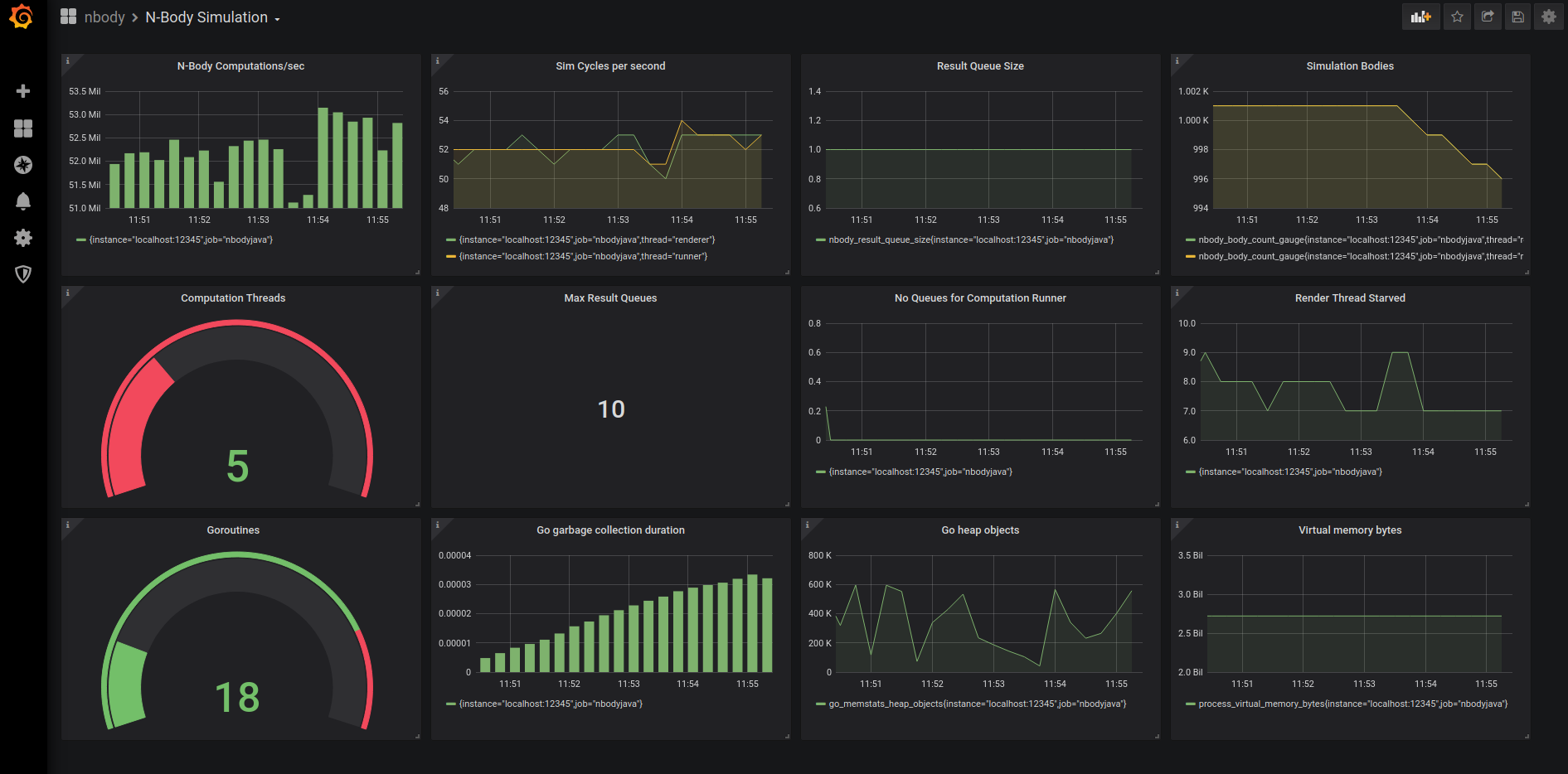Toggle the runner thread legend in Sim Cycles
Image resolution: width=1568 pixels, height=774 pixels.
(x=583, y=256)
